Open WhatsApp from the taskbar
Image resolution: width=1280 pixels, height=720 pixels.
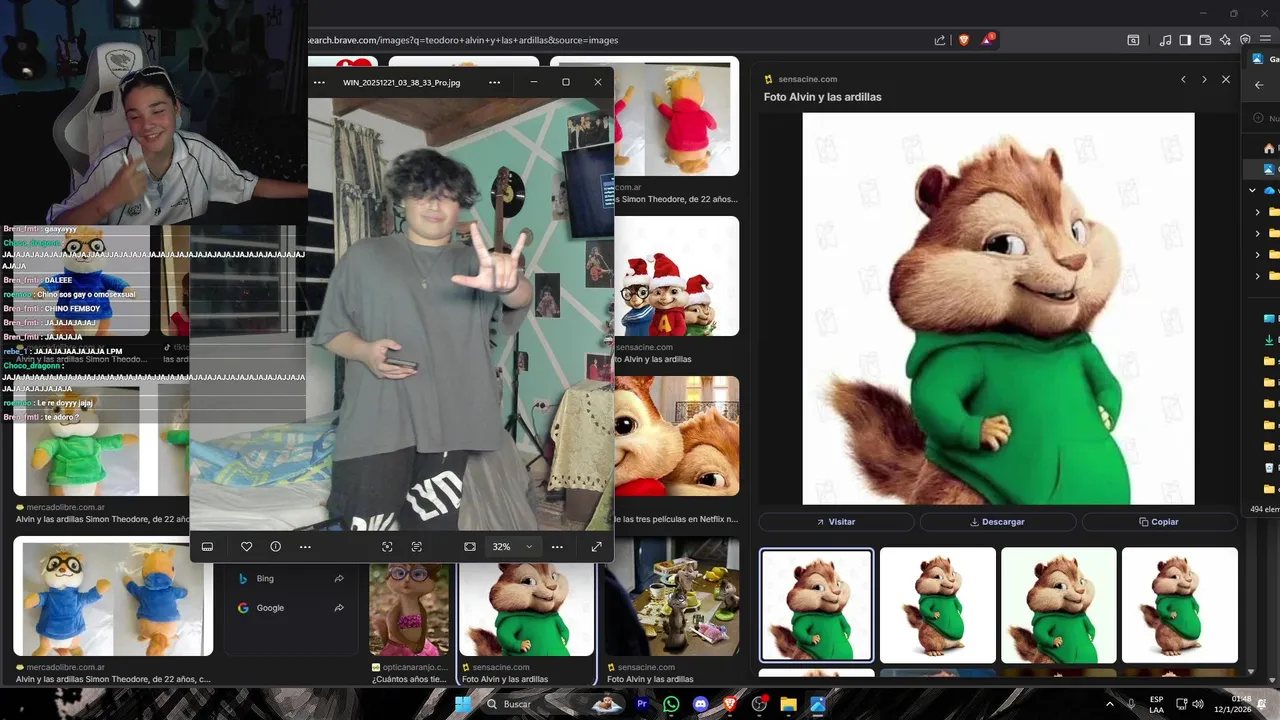[671, 704]
